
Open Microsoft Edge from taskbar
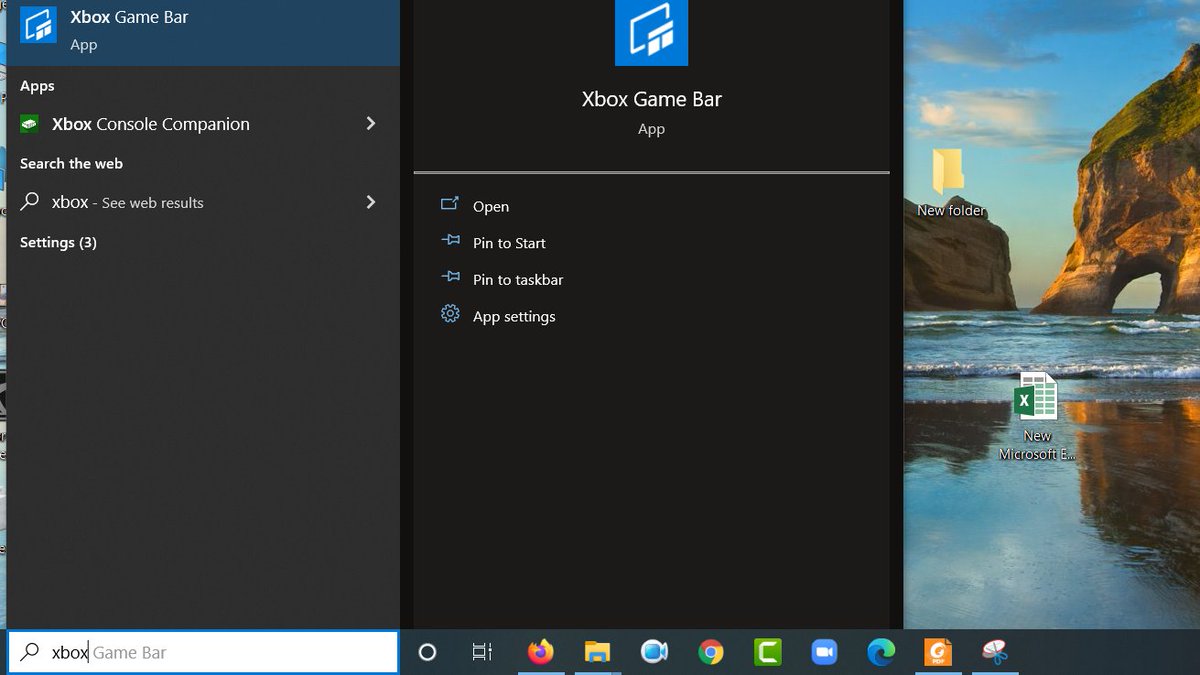point(881,652)
